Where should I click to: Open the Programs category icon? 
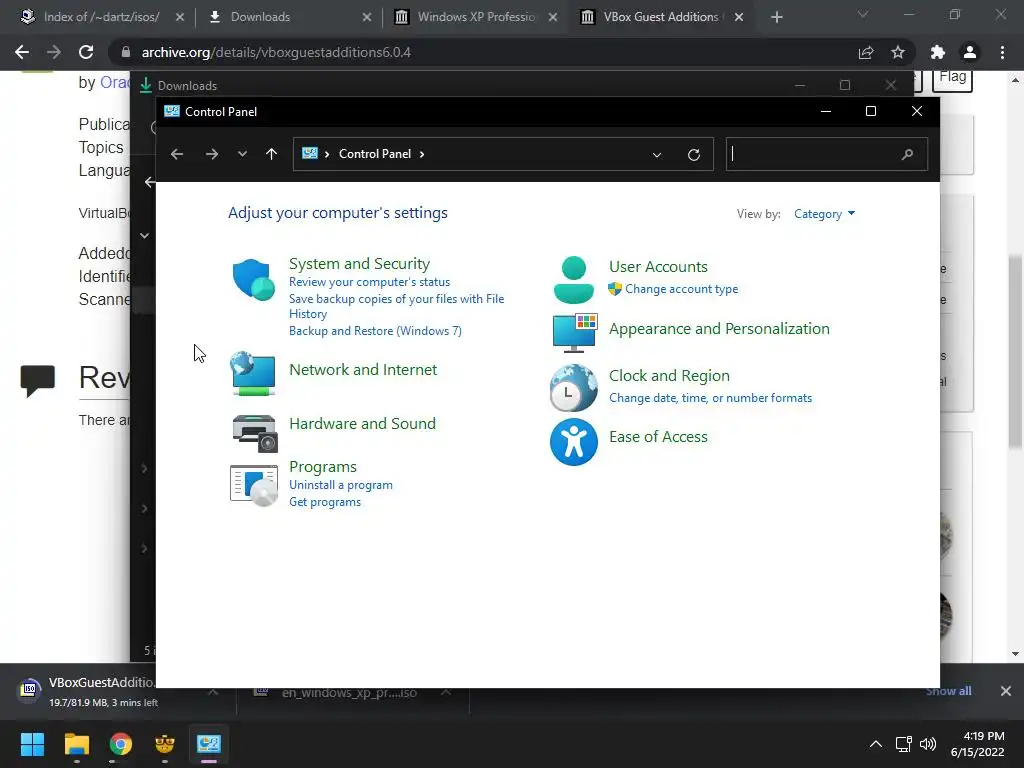(x=254, y=485)
